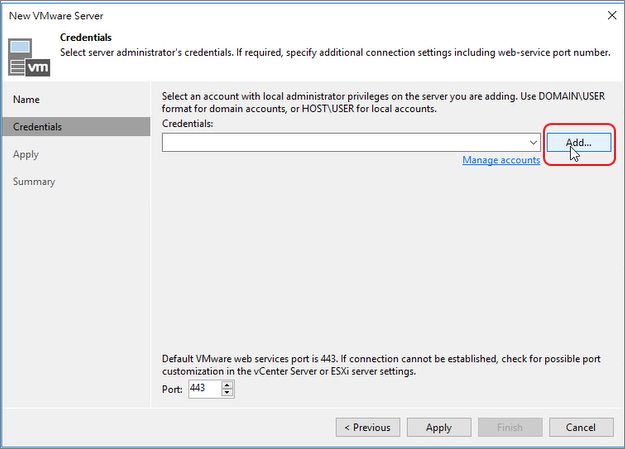
Task: Click into the Port number field
Action: pos(203,388)
